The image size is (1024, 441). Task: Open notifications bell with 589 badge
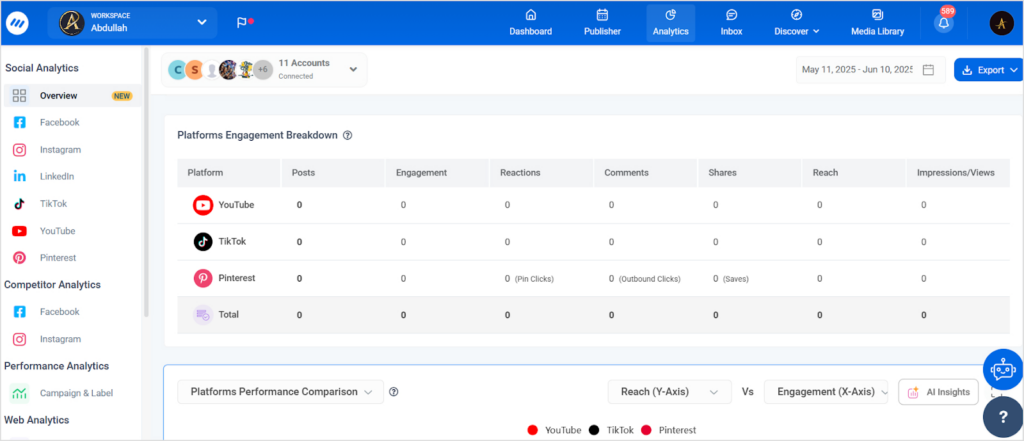click(x=943, y=23)
